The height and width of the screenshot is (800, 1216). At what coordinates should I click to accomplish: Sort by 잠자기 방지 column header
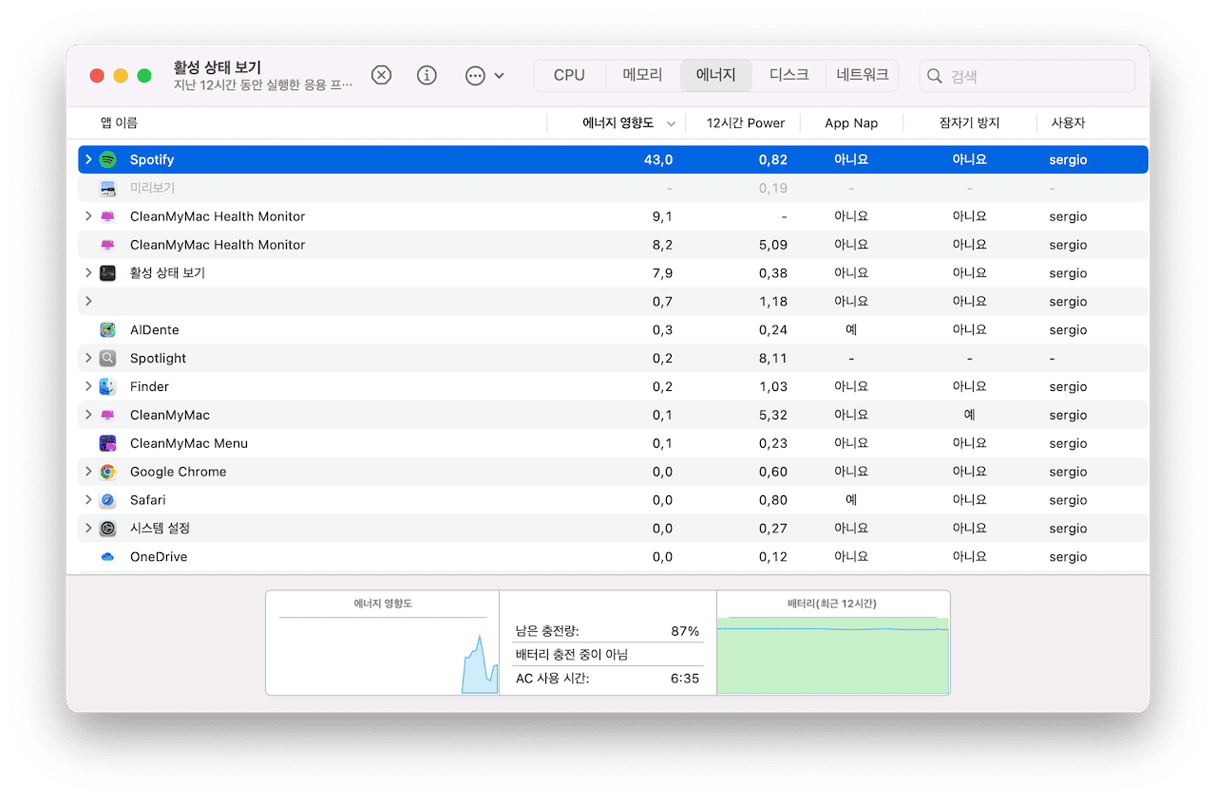[969, 123]
